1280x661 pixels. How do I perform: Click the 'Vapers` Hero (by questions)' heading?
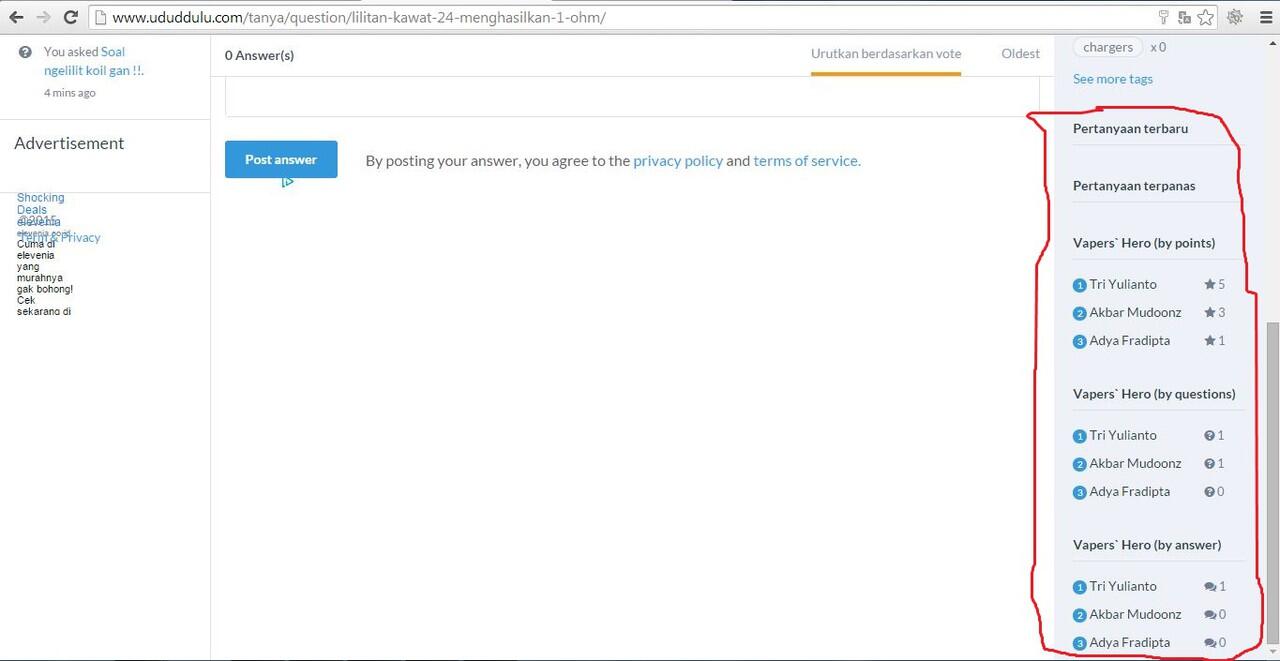(x=1154, y=394)
